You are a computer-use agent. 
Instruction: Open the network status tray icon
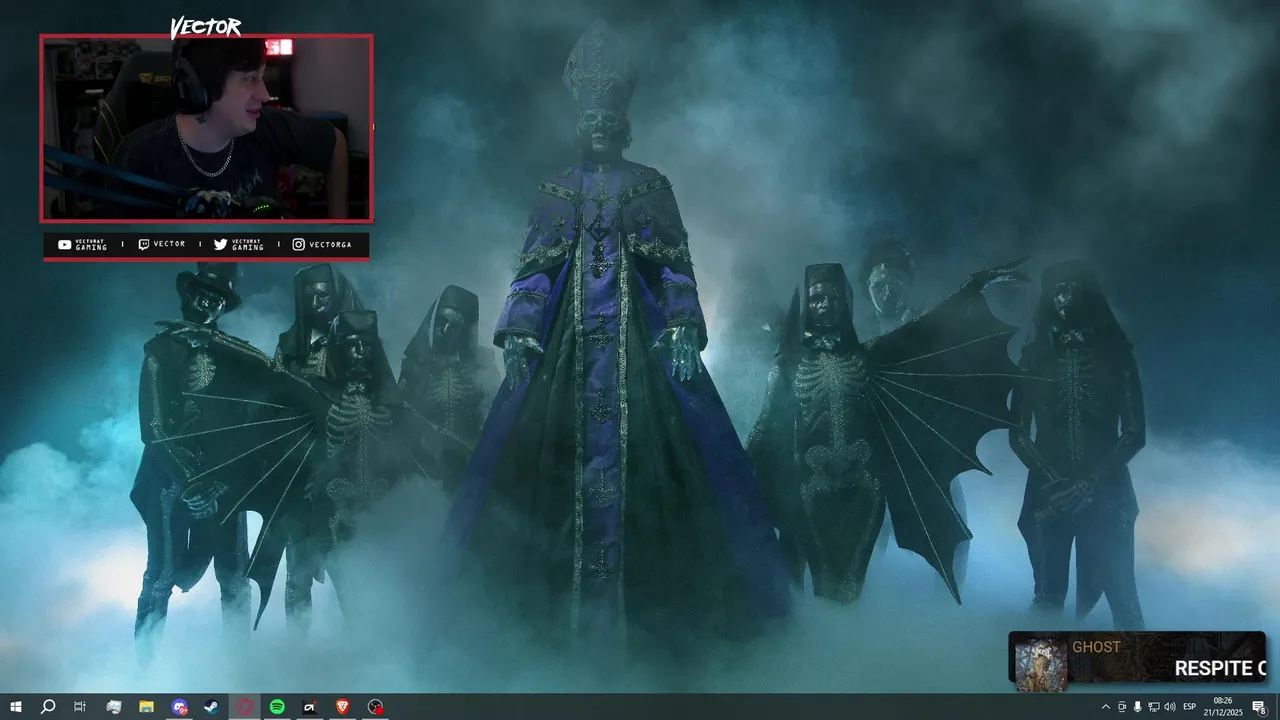click(x=1153, y=707)
